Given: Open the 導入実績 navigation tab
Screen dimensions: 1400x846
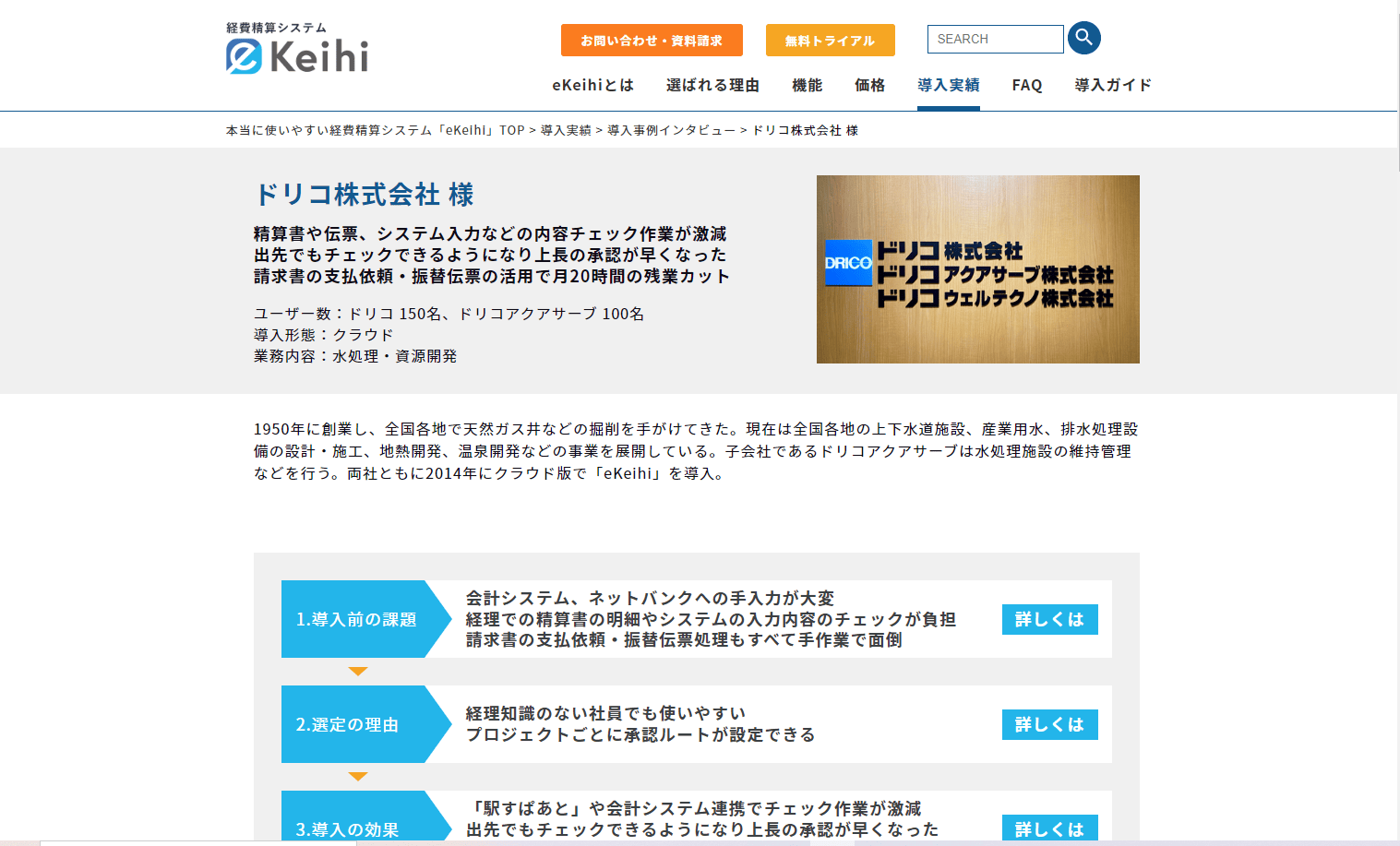Looking at the screenshot, I should pos(949,85).
